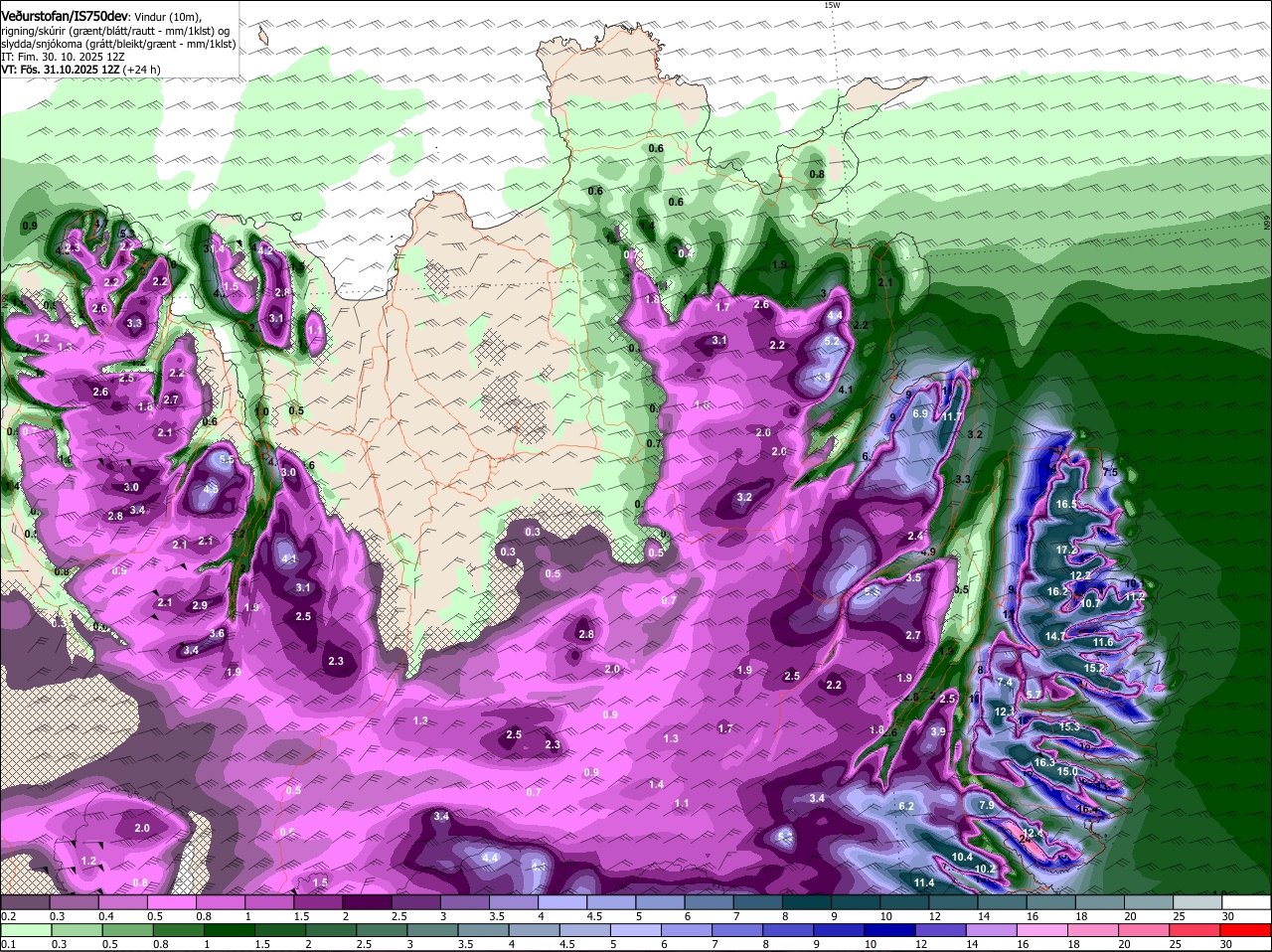Click the VT: Fös. 31.10.2025 12Z (+24 h) line
This screenshot has height=952, width=1272.
click(x=80, y=70)
